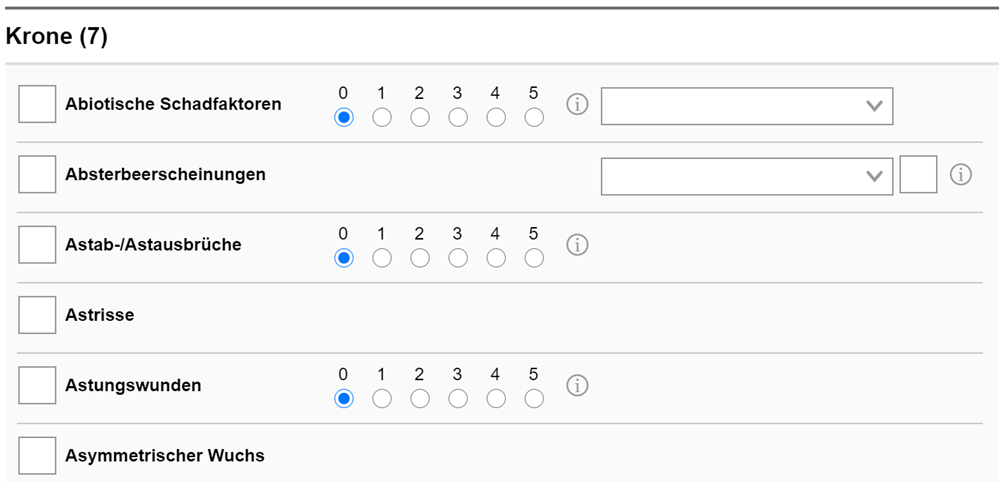This screenshot has width=1000, height=482.
Task: Check the Astrisse checkbox
Action: pyautogui.click(x=37, y=315)
